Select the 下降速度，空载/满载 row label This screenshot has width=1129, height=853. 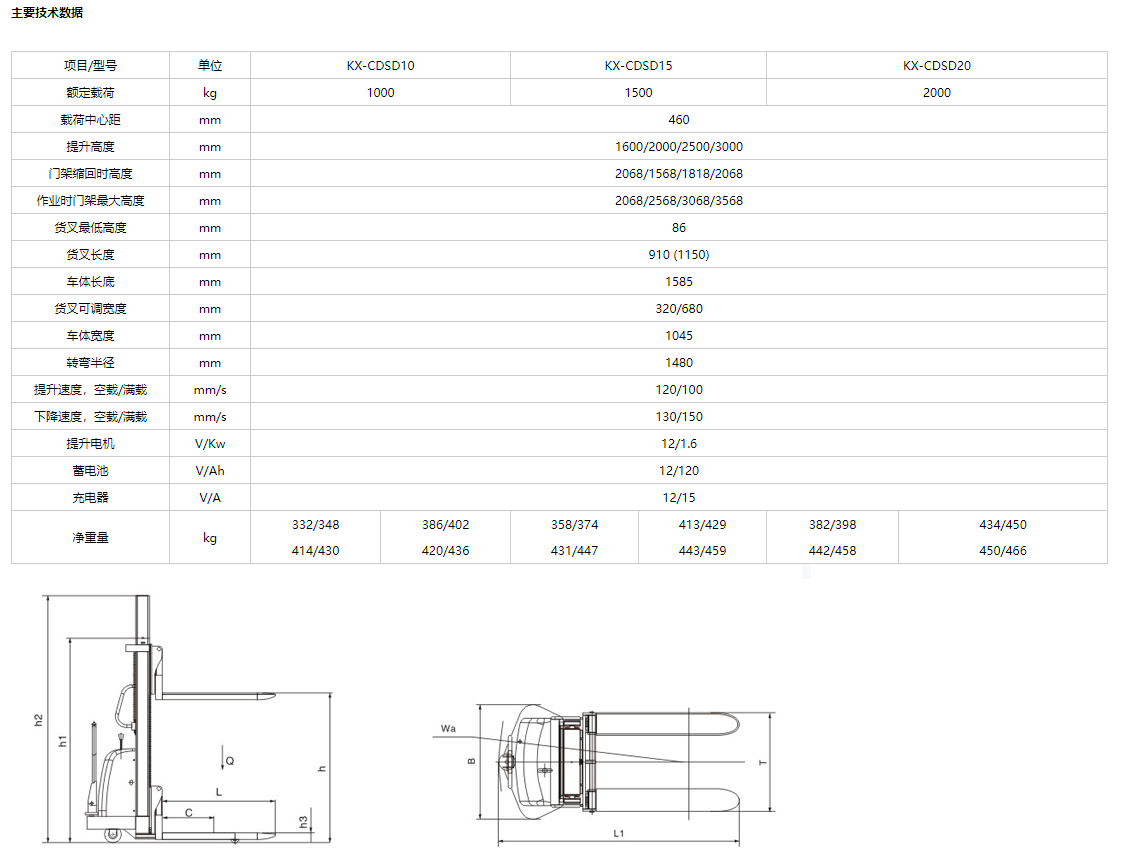point(90,417)
